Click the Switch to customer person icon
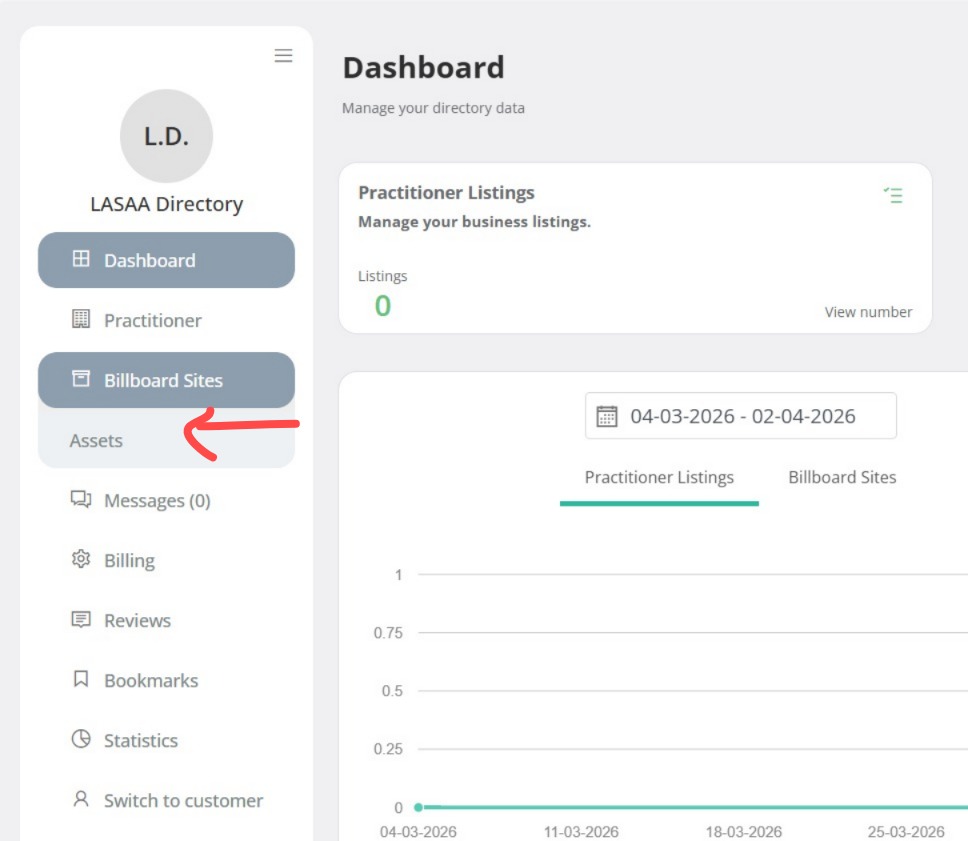The image size is (968, 841). point(81,800)
